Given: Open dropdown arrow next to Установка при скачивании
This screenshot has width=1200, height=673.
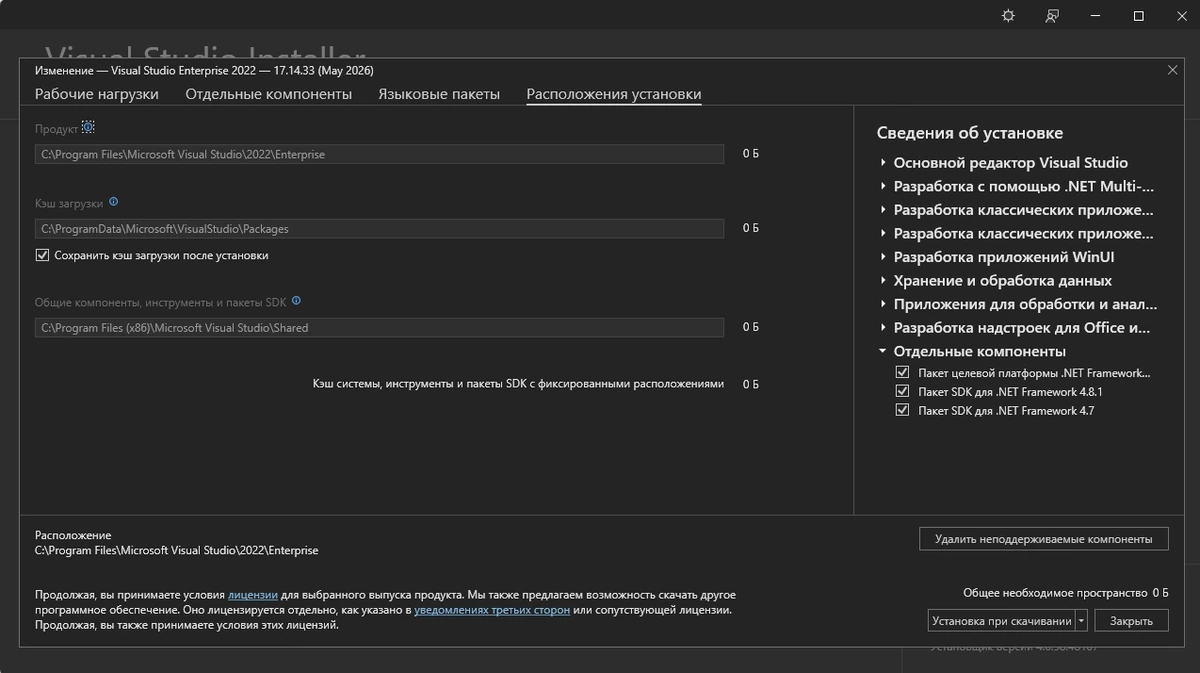Looking at the screenshot, I should 1082,621.
